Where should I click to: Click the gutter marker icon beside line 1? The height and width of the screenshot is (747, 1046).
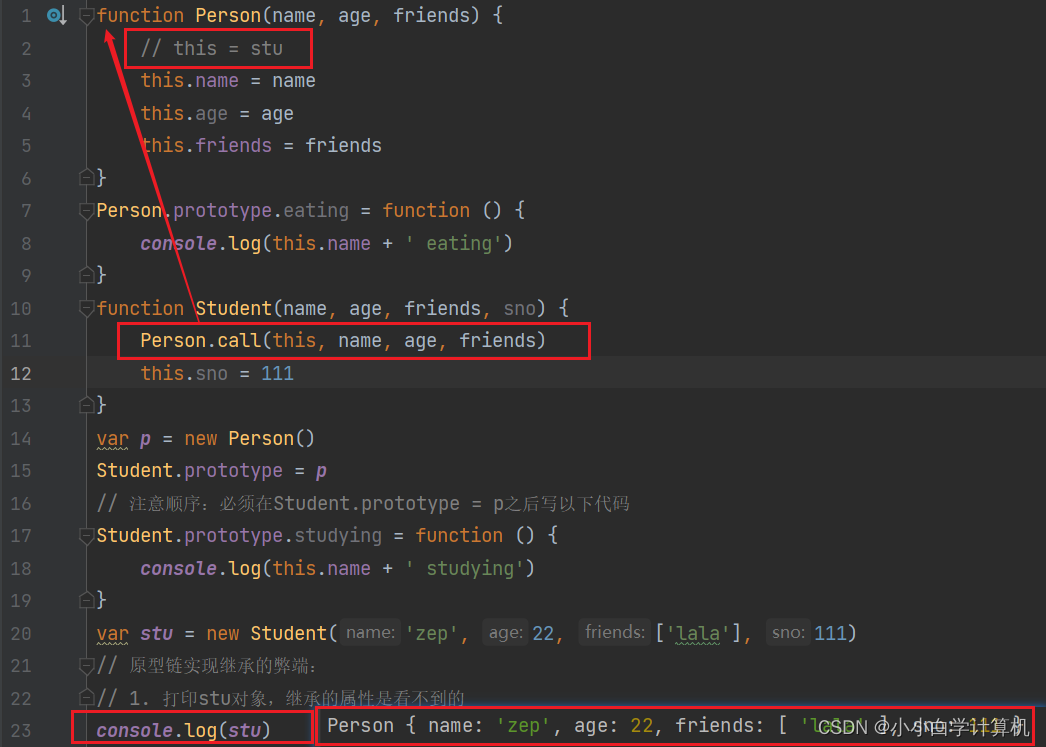coord(57,15)
